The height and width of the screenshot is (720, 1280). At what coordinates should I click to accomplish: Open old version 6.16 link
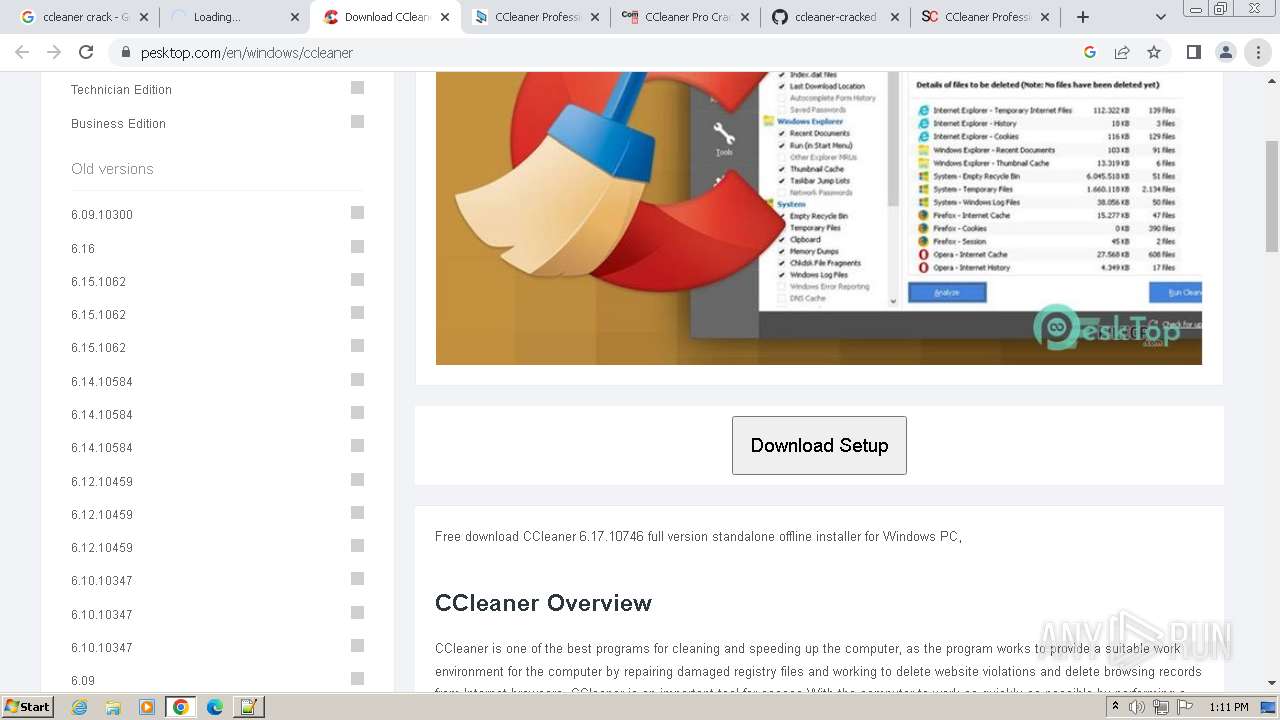pos(83,248)
